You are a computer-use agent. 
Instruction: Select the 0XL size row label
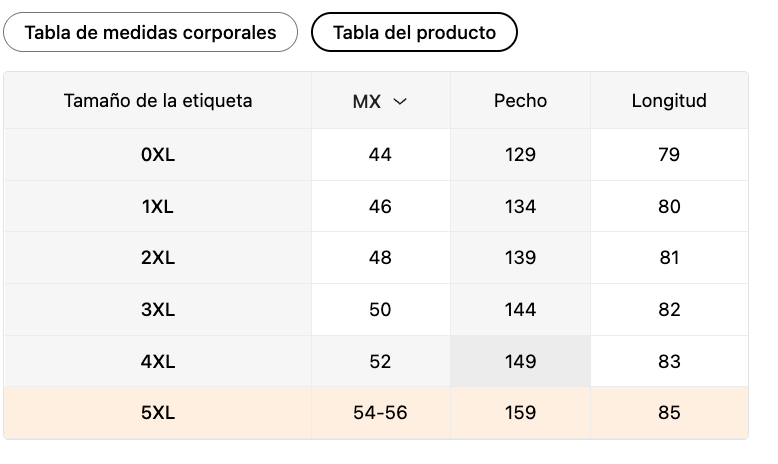coord(158,155)
